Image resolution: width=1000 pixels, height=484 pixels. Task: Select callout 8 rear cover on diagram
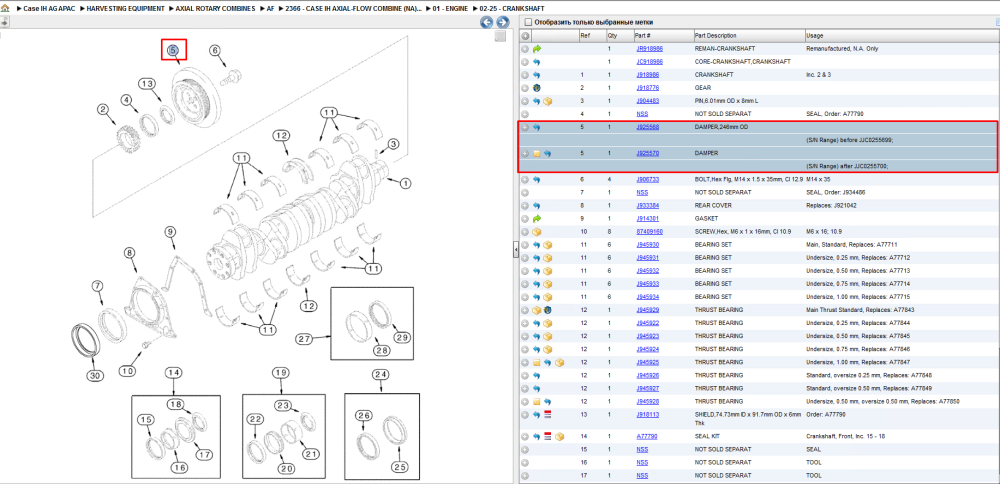pos(130,253)
